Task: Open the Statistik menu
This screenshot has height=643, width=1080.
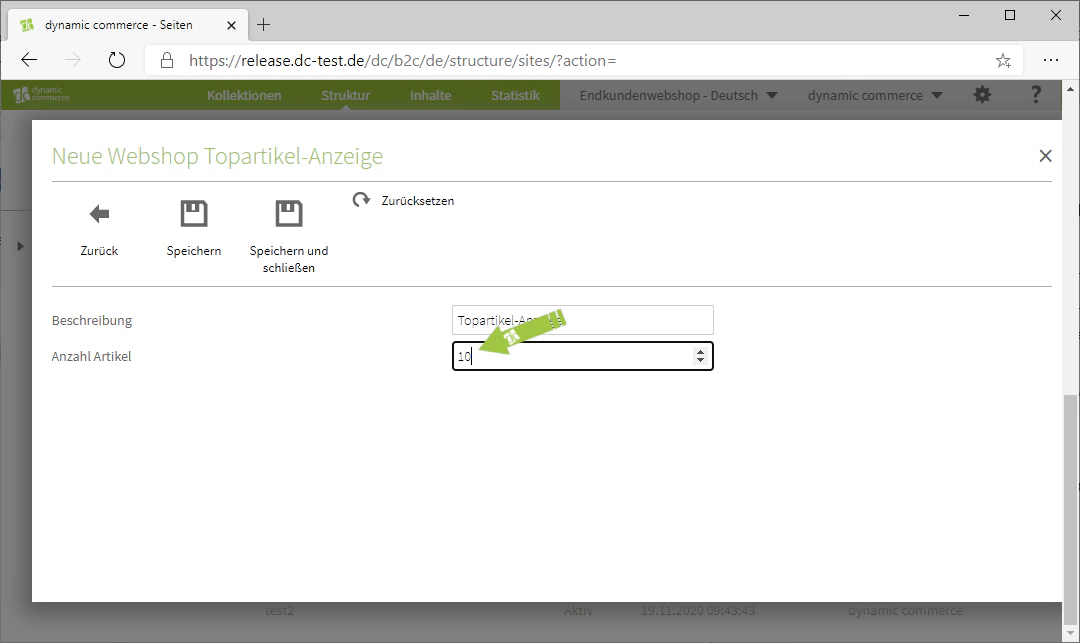Action: pos(515,96)
